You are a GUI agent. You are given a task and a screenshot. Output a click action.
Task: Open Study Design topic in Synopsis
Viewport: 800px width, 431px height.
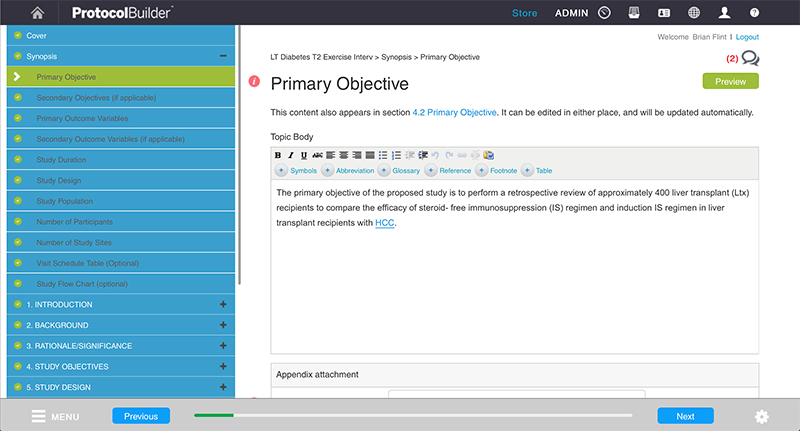pos(121,180)
